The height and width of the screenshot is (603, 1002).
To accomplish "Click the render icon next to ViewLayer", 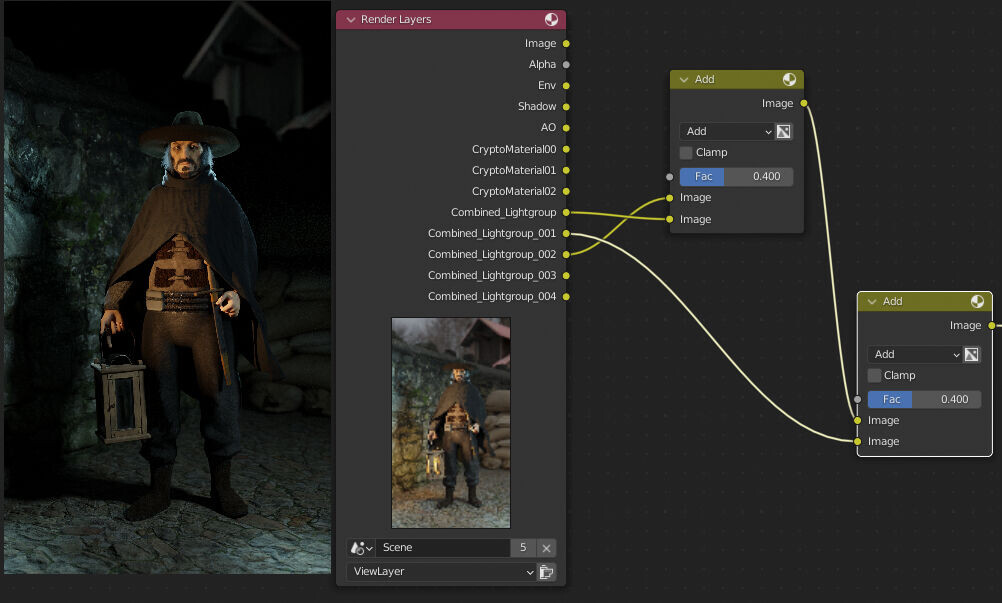I will (546, 572).
